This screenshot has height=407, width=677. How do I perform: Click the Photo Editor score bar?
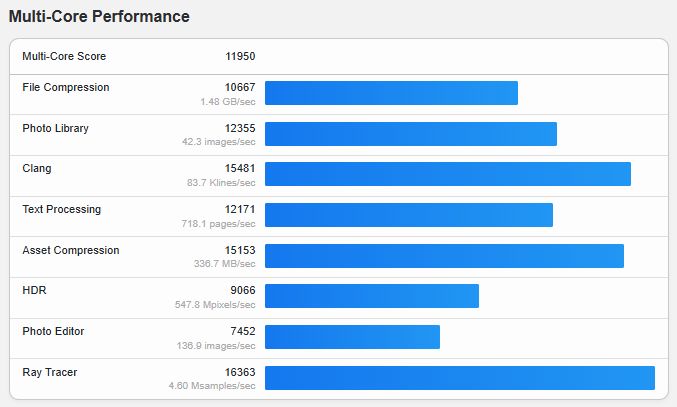click(x=352, y=337)
